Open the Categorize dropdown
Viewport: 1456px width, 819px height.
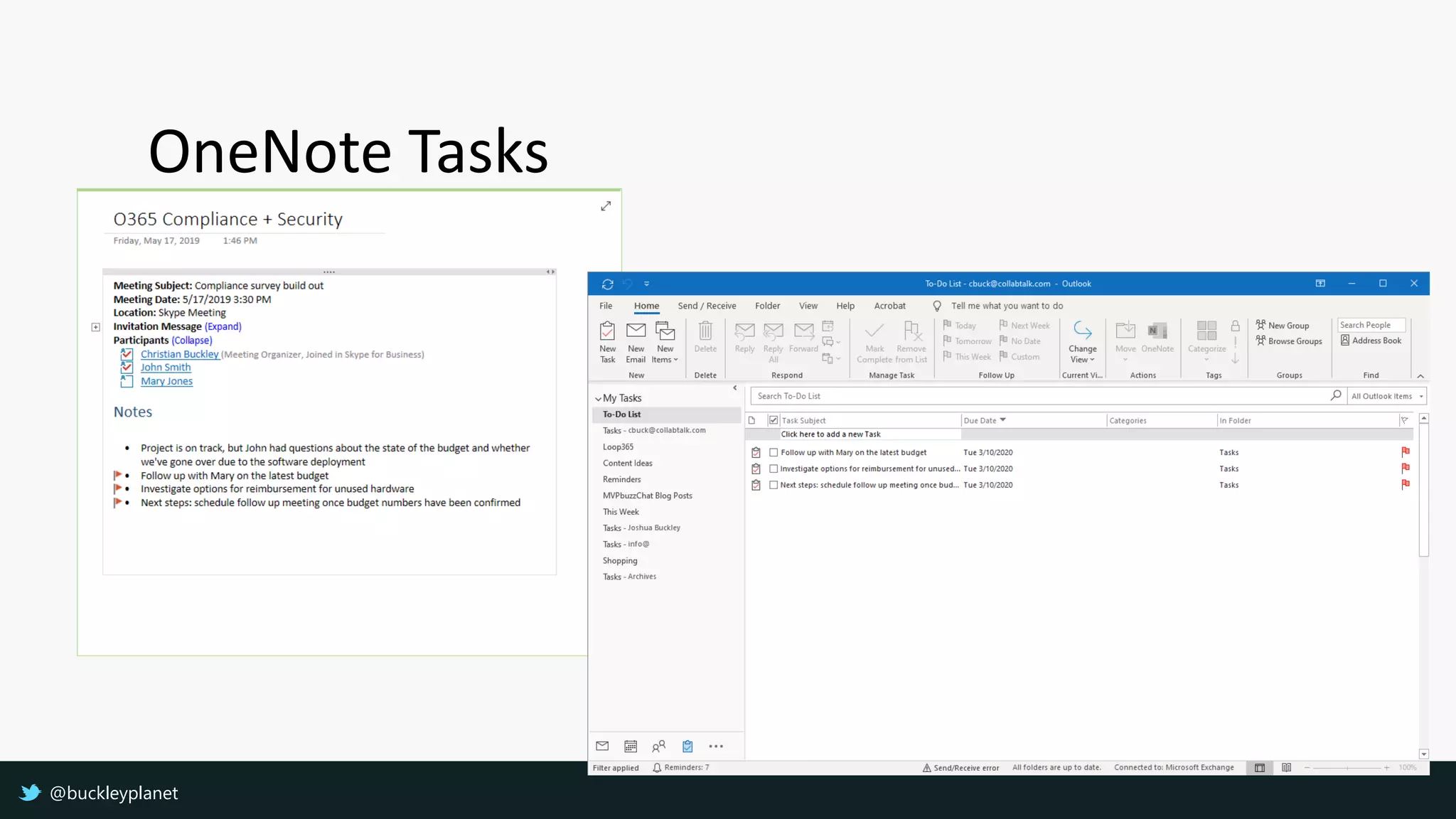point(1206,341)
